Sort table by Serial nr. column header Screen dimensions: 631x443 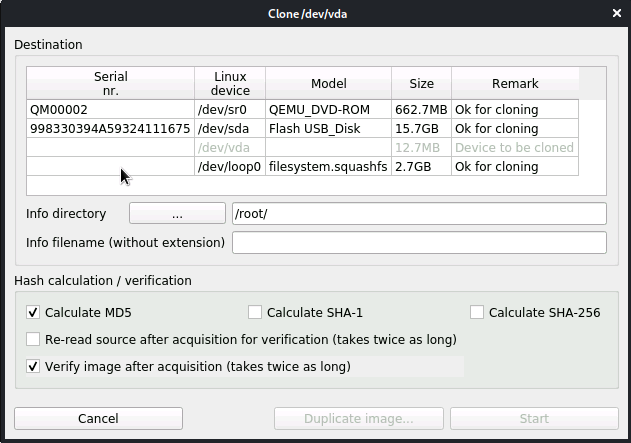[x=110, y=83]
